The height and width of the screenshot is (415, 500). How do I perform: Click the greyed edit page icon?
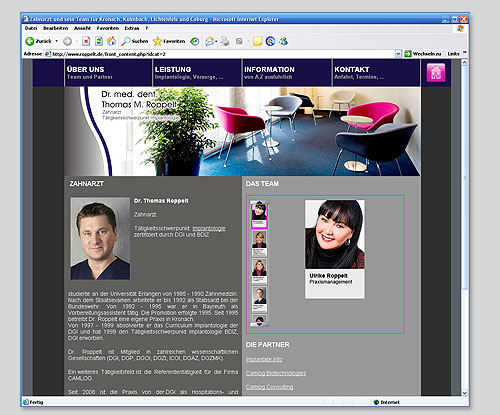click(x=239, y=41)
